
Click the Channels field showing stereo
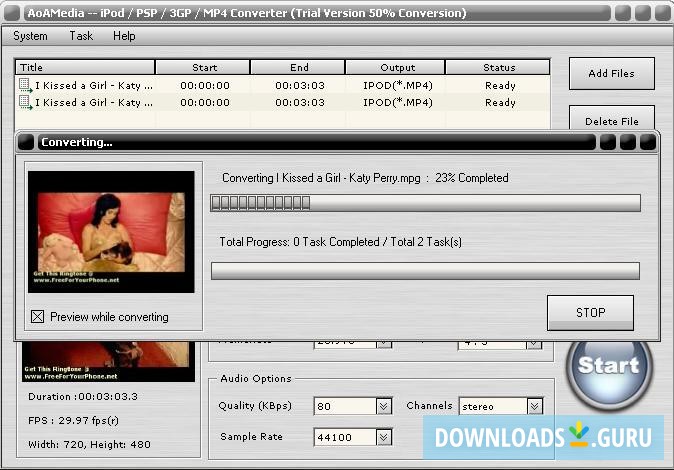493,406
